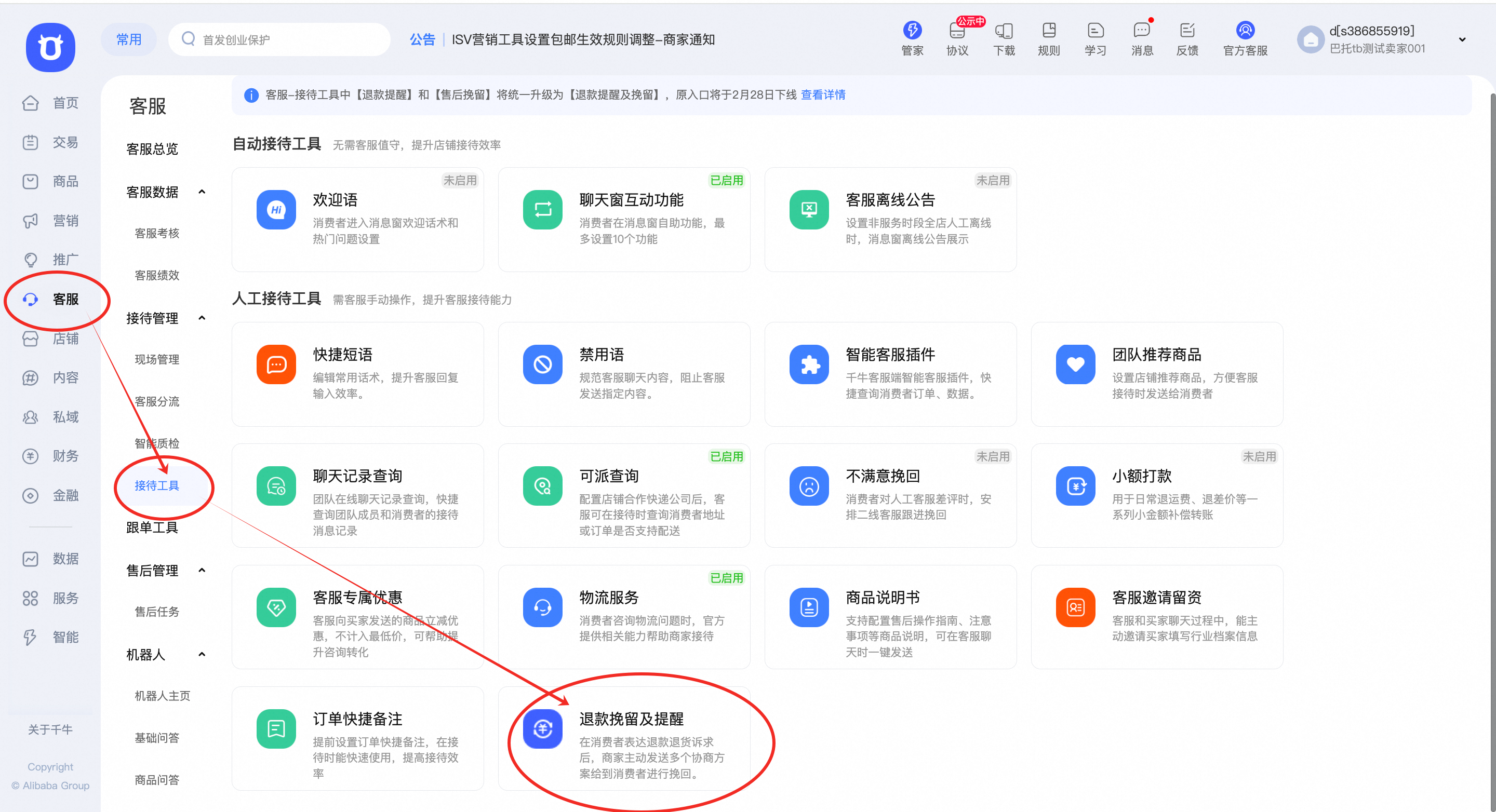Open the ISV营销工具 announcement link

(x=583, y=39)
